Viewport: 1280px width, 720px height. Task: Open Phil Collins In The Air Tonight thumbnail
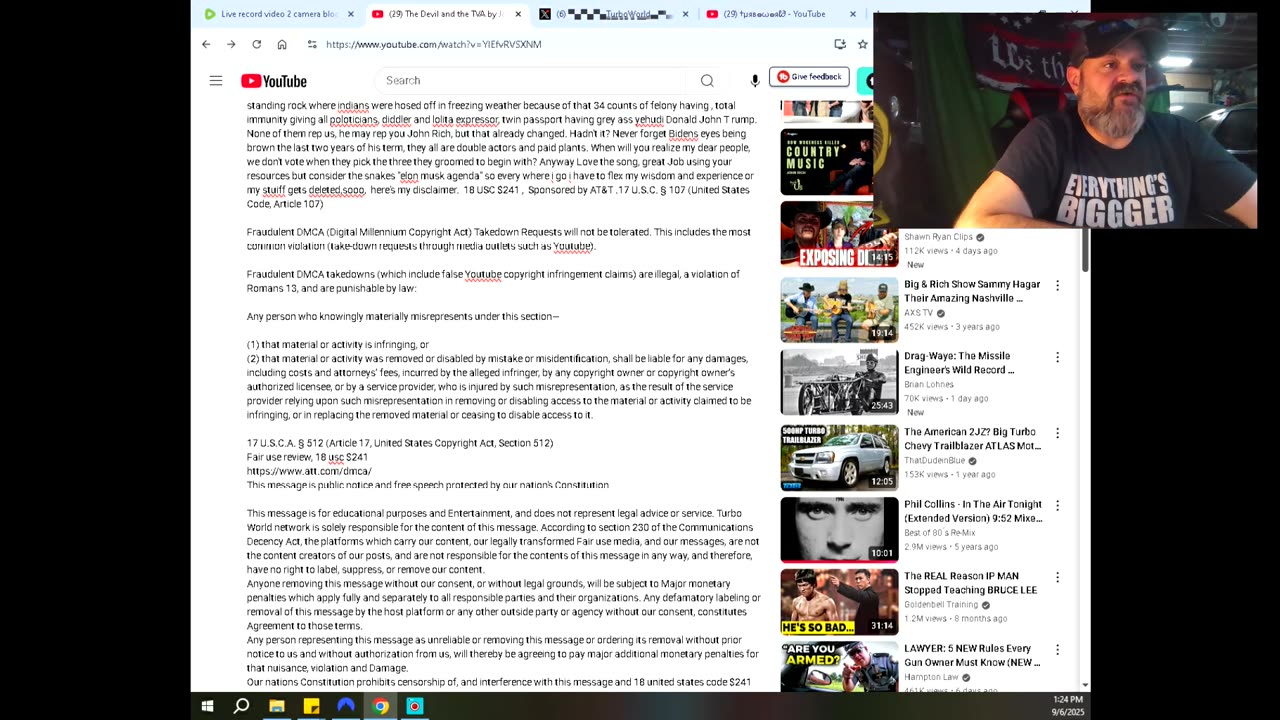pyautogui.click(x=839, y=530)
